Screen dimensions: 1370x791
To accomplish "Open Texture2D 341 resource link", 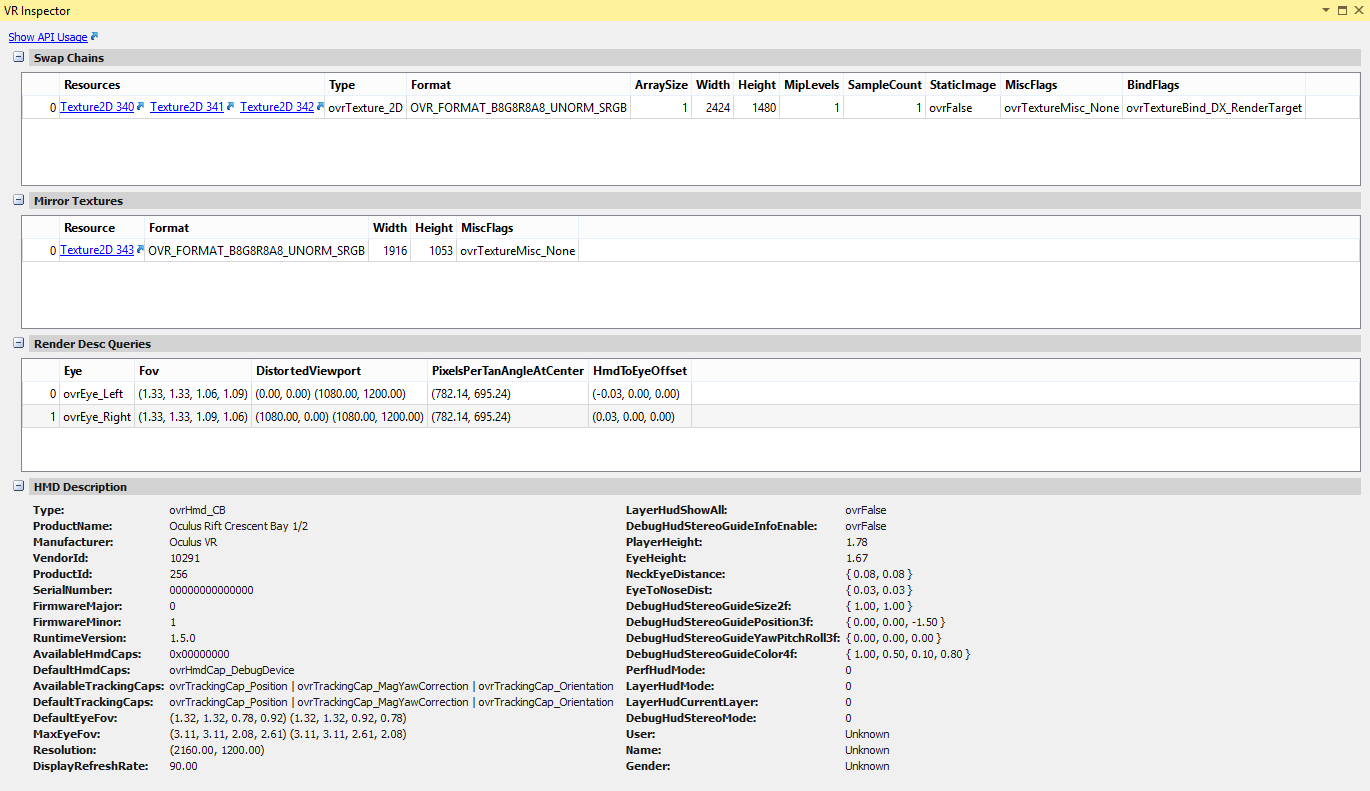I will point(186,107).
